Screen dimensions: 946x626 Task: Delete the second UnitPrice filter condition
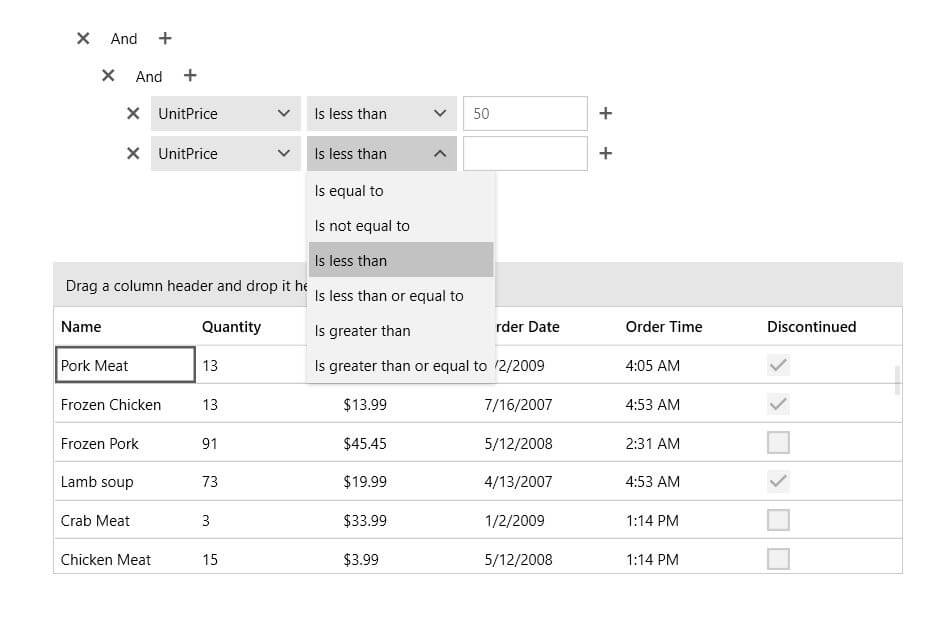coord(133,153)
